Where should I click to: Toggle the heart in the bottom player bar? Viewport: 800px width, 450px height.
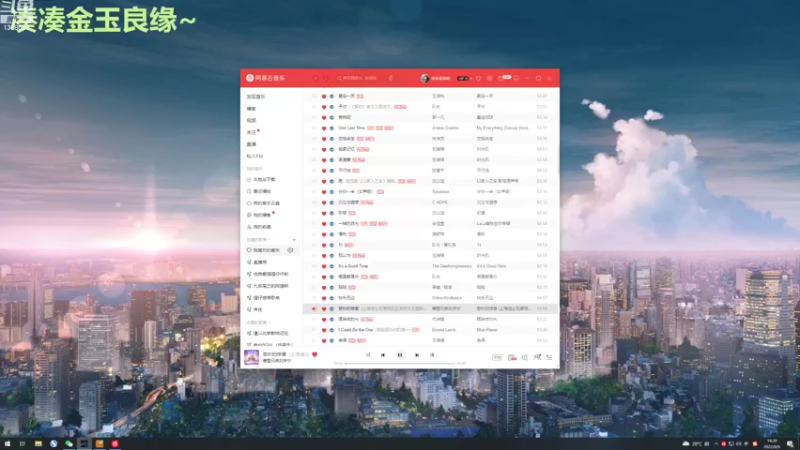[x=315, y=354]
